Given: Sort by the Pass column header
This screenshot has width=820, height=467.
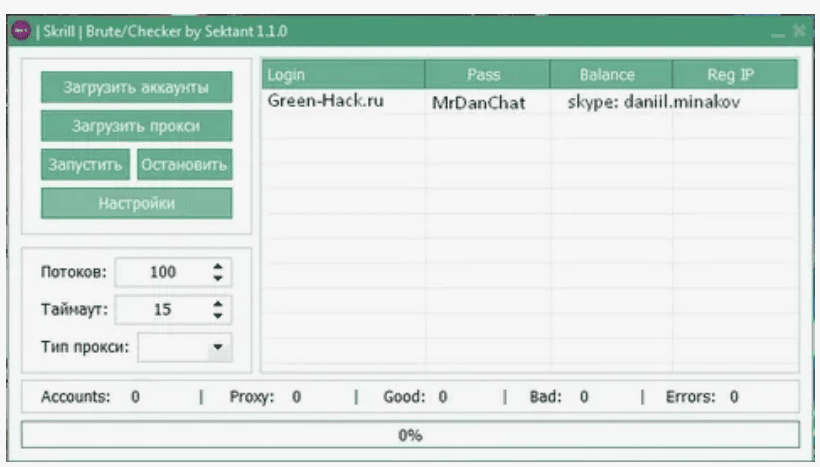Looking at the screenshot, I should click(487, 75).
